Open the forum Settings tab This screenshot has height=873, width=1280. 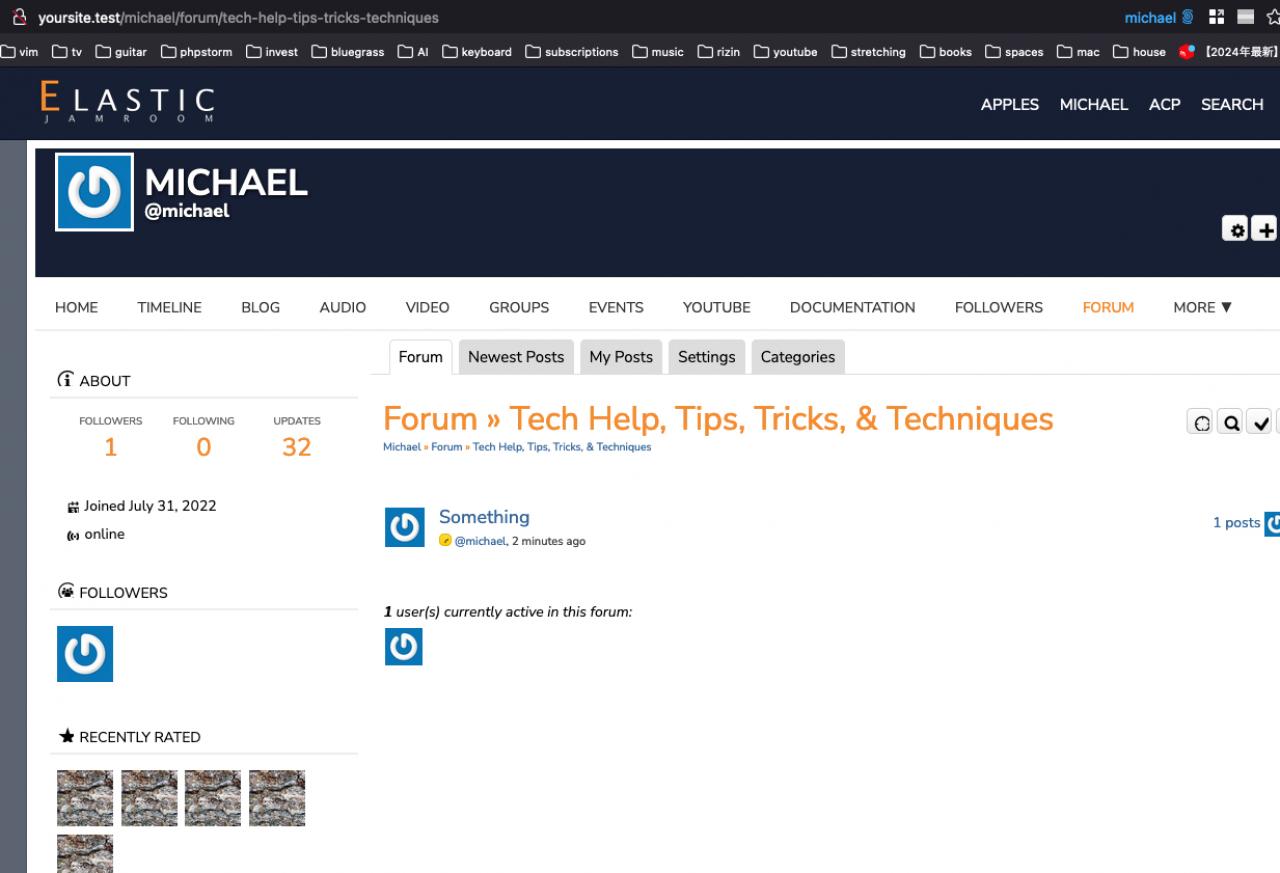(x=706, y=357)
